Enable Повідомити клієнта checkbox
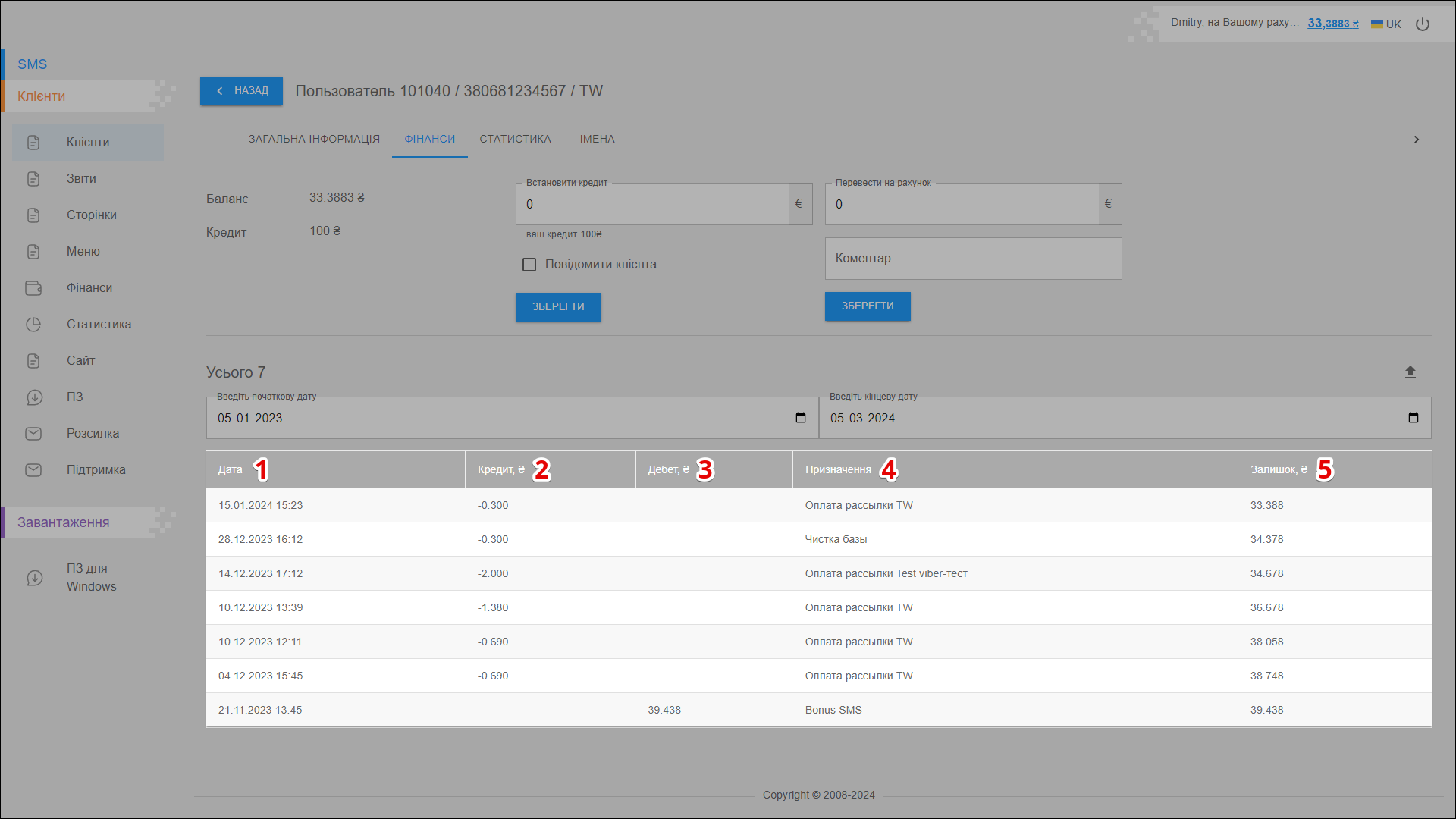 pyautogui.click(x=529, y=265)
